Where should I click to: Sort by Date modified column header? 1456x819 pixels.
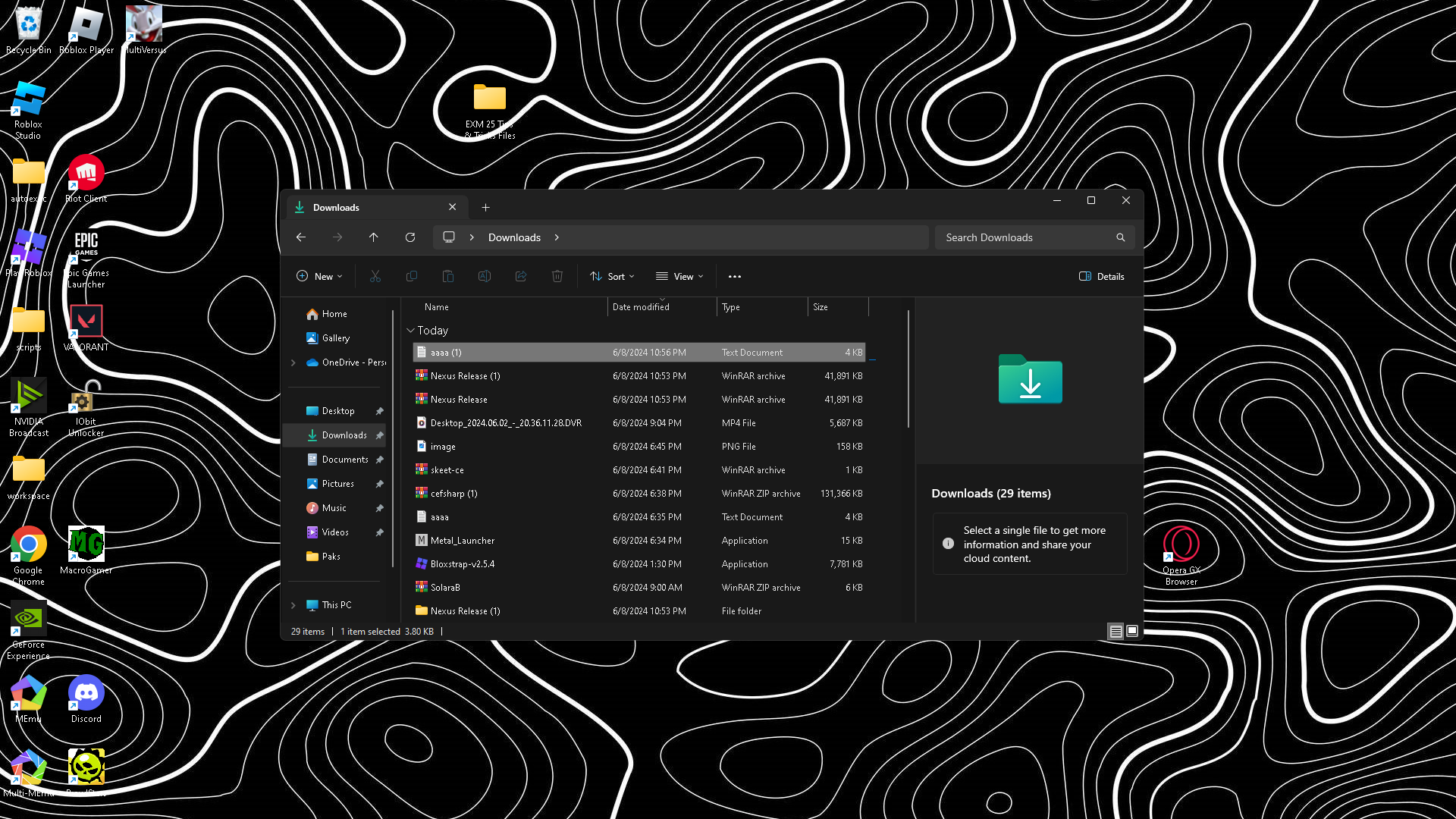point(641,307)
